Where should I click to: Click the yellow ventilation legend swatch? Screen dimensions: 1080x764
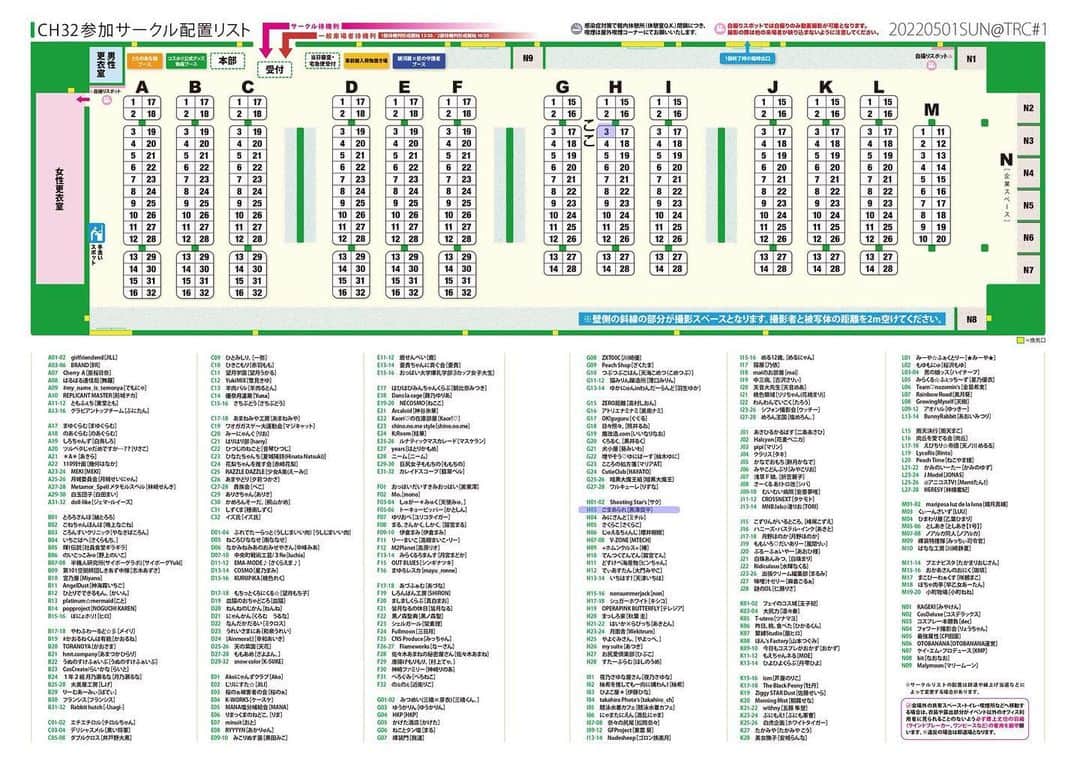tap(1021, 340)
